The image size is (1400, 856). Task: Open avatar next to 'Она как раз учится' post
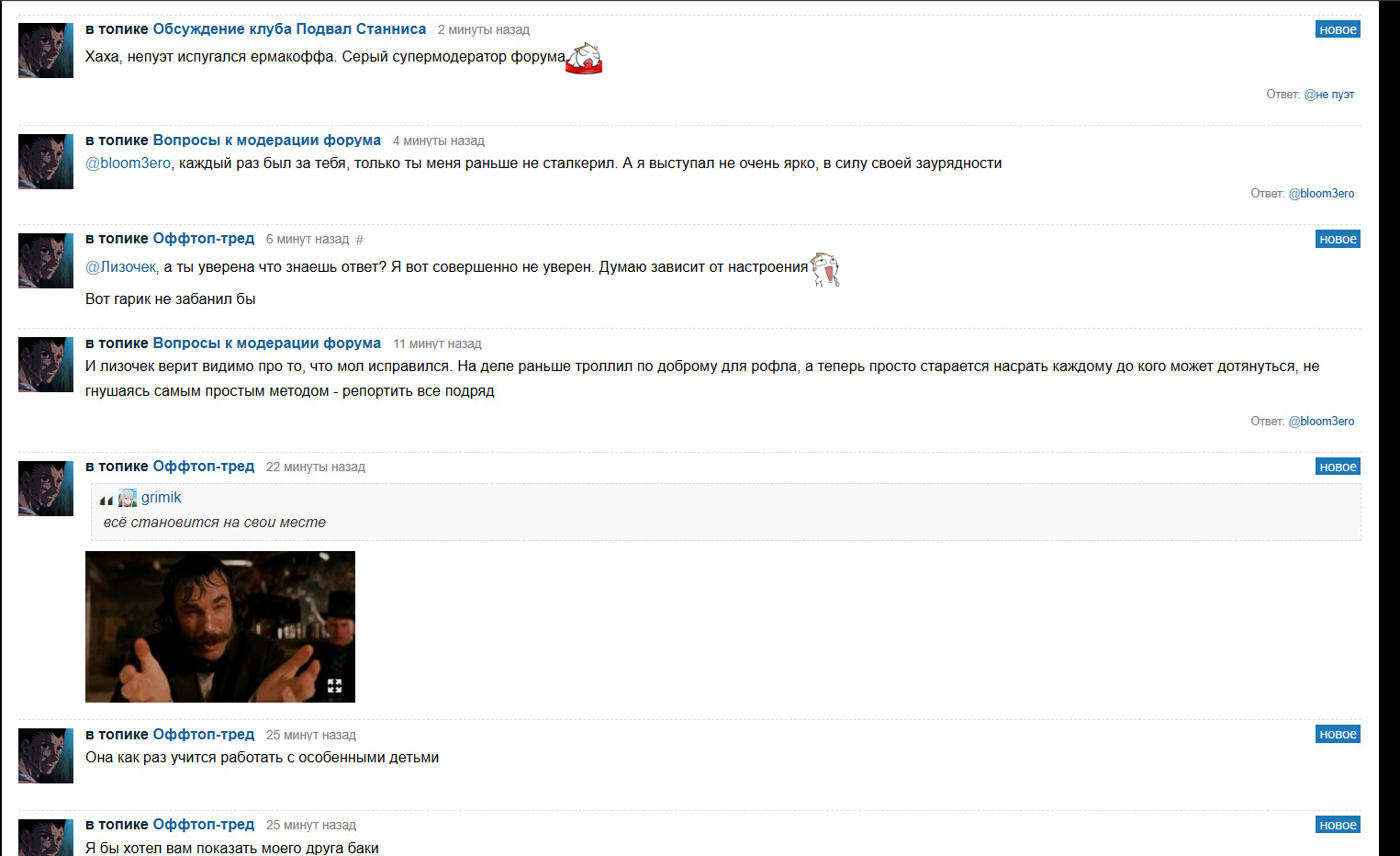click(x=46, y=756)
